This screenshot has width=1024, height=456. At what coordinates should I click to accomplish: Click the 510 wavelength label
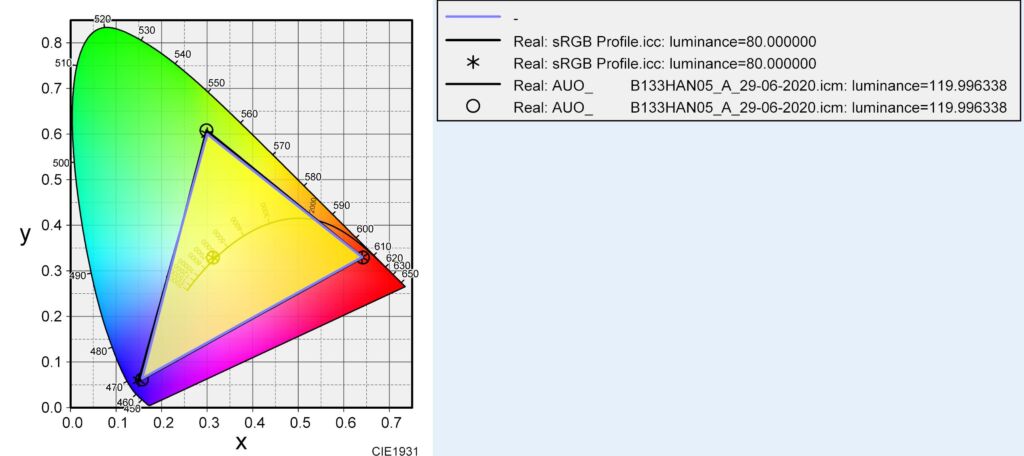pyautogui.click(x=63, y=63)
